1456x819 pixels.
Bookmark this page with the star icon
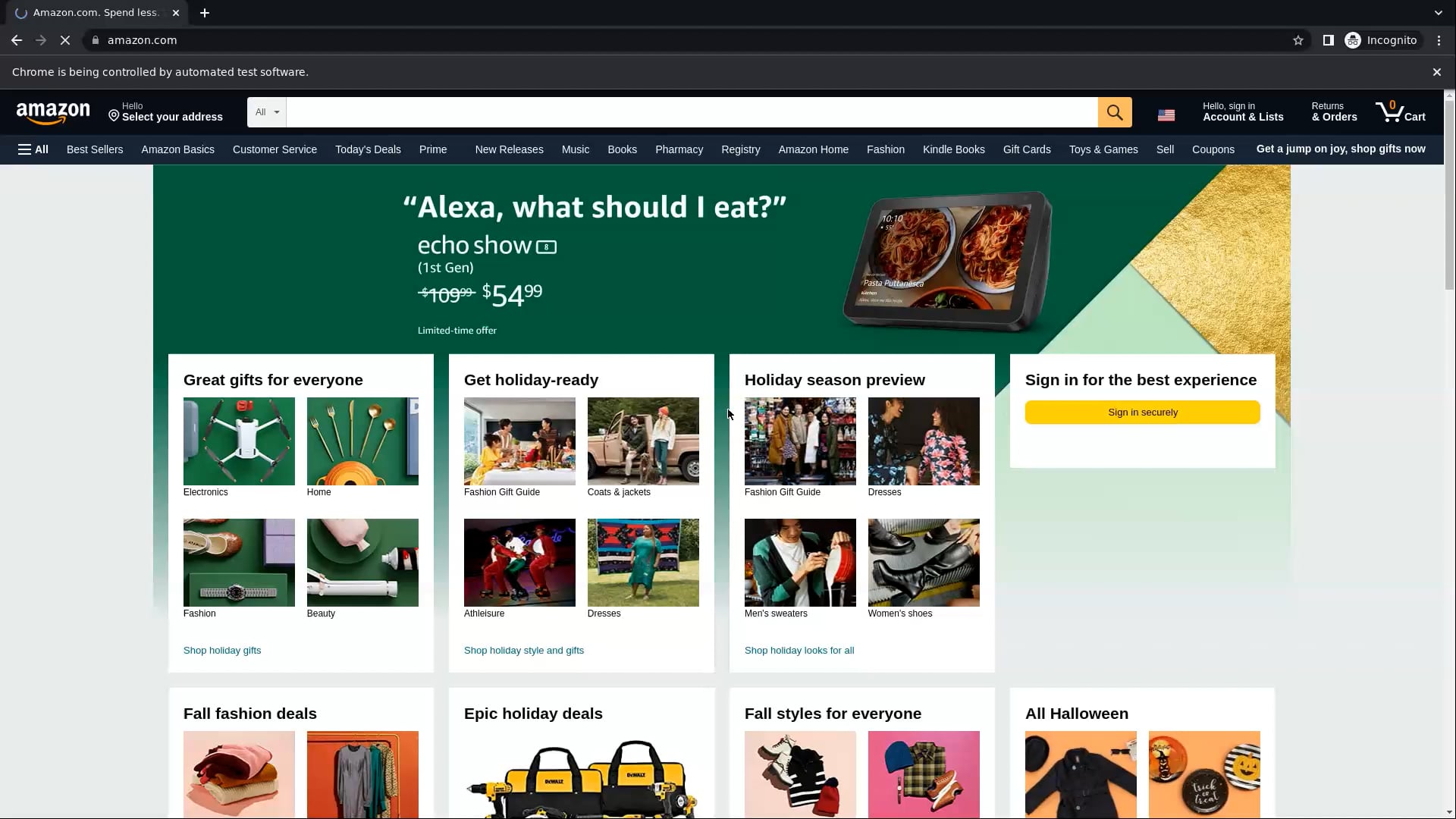1298,40
